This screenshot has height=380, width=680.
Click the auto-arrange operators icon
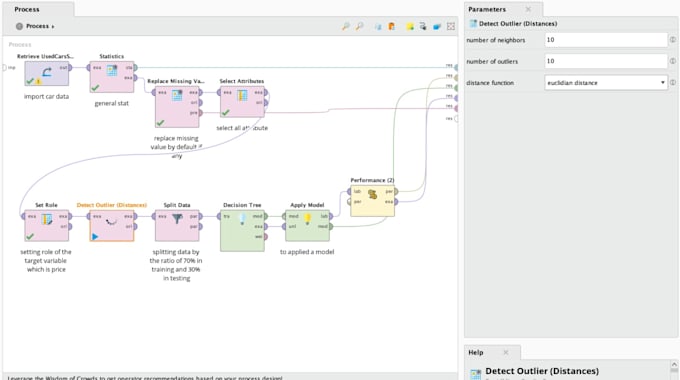click(423, 26)
